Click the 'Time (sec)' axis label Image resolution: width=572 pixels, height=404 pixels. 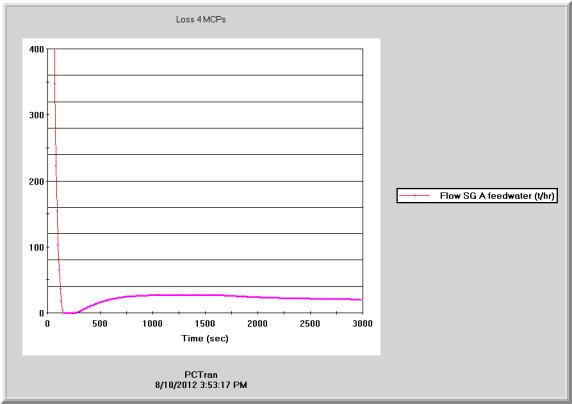(205, 338)
